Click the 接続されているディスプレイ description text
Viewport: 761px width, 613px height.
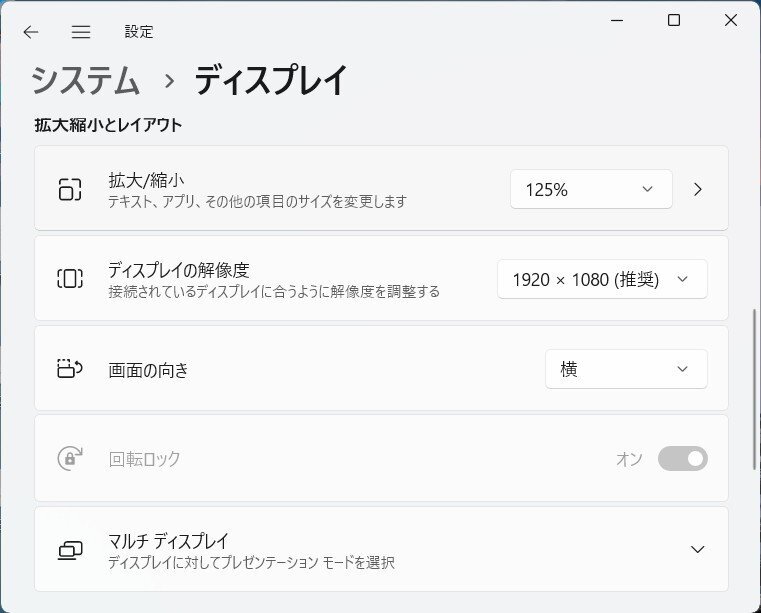(274, 292)
